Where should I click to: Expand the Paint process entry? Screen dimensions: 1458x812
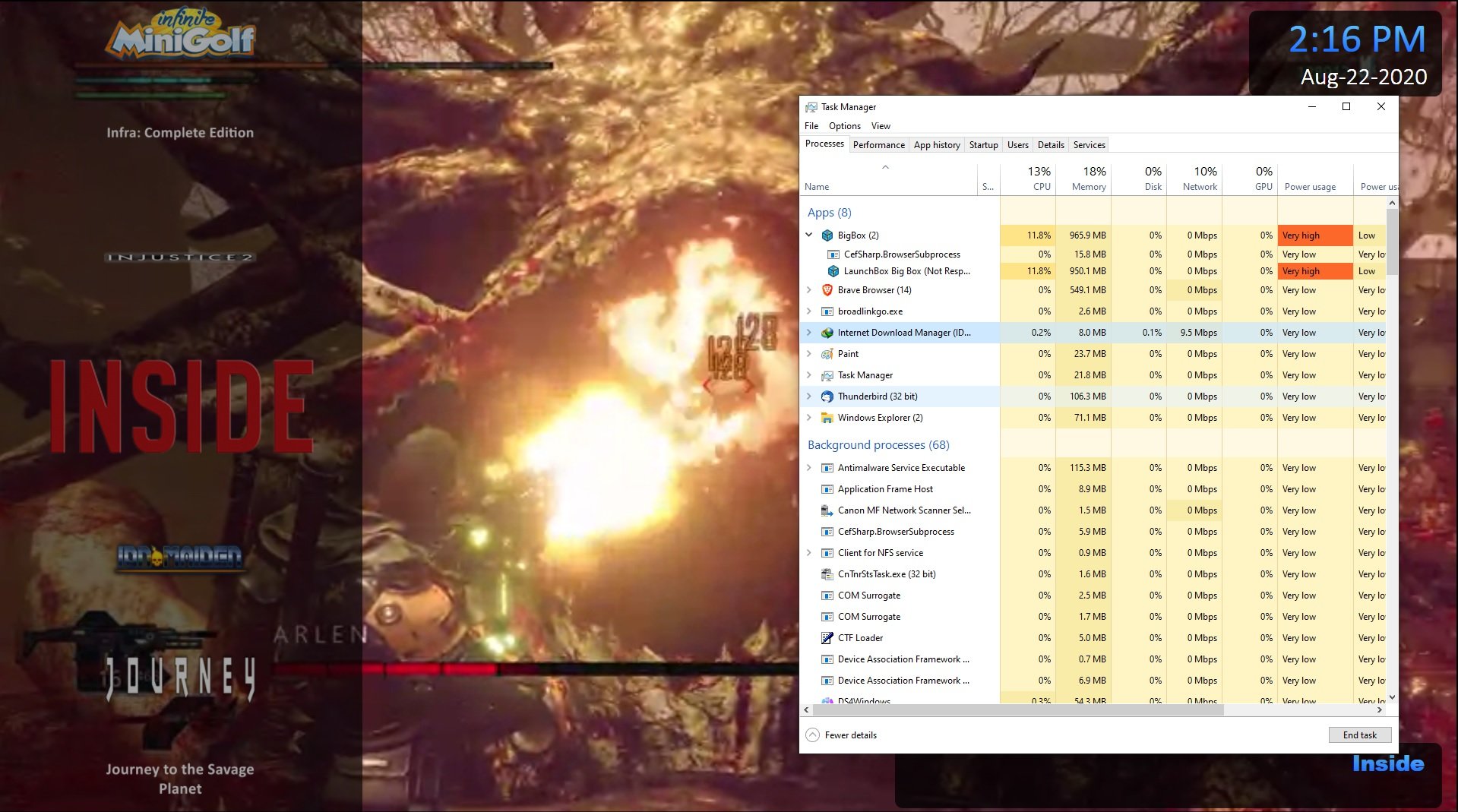tap(809, 354)
